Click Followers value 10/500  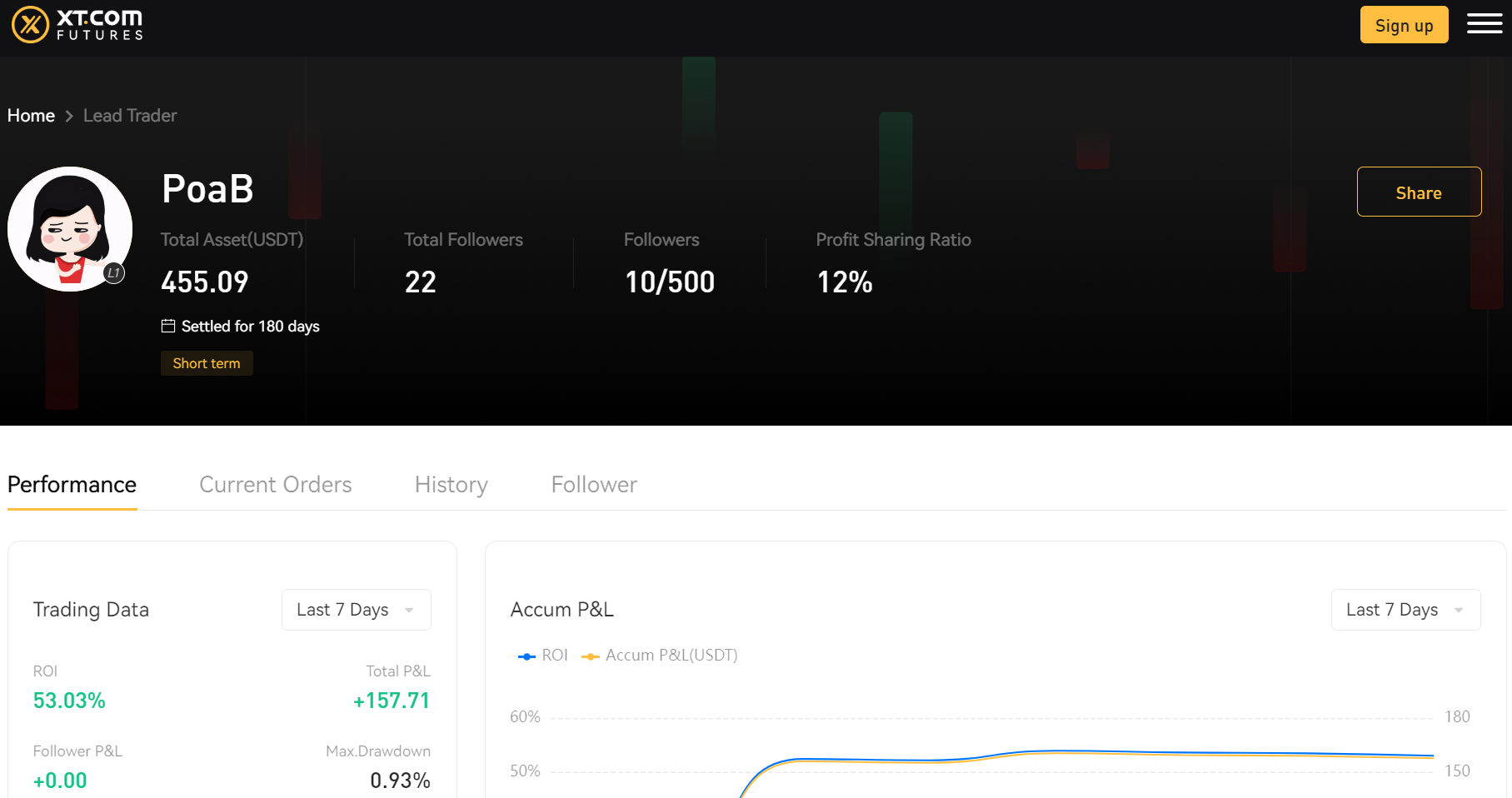click(670, 282)
